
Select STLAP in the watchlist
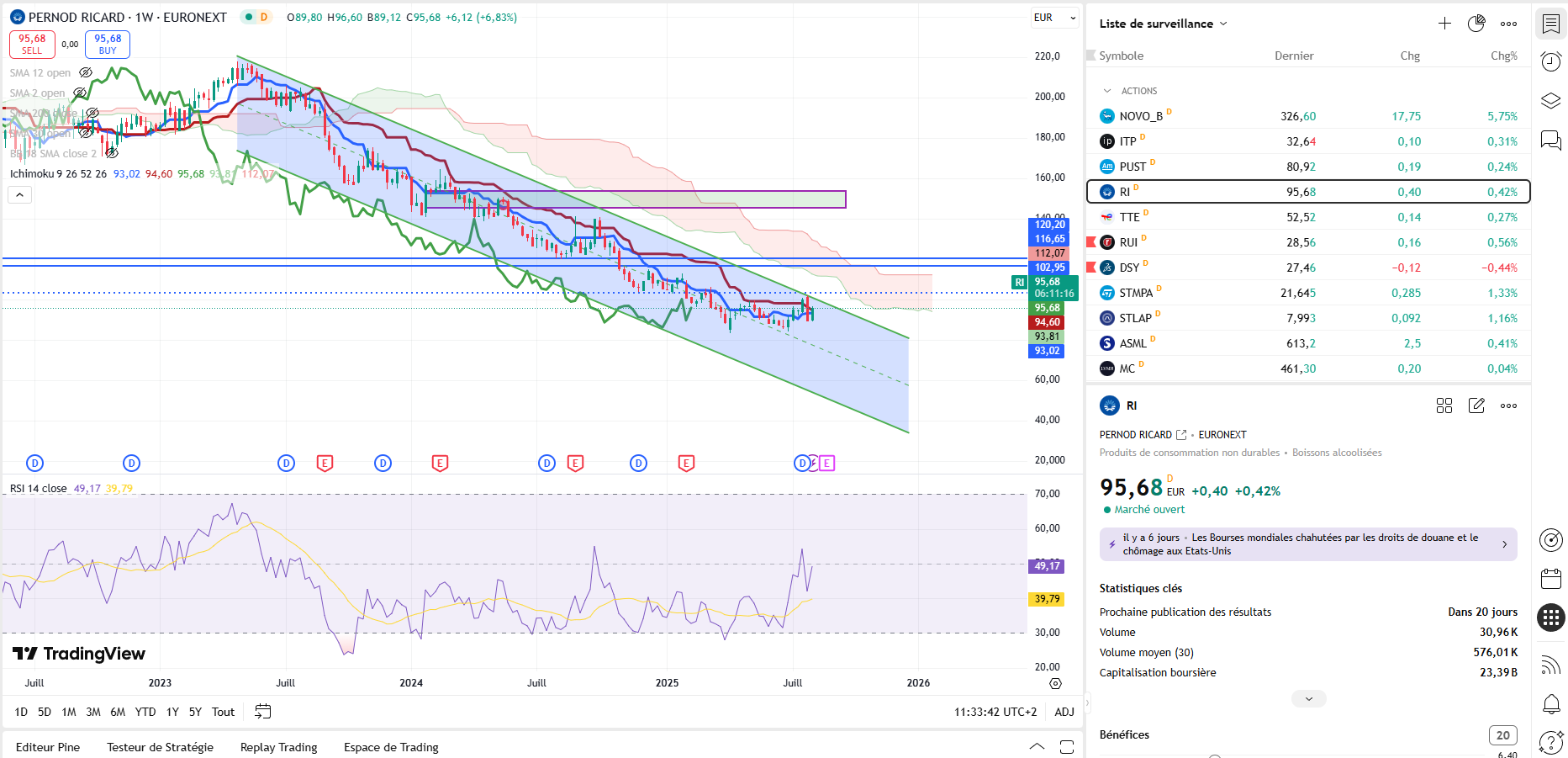(x=1308, y=318)
